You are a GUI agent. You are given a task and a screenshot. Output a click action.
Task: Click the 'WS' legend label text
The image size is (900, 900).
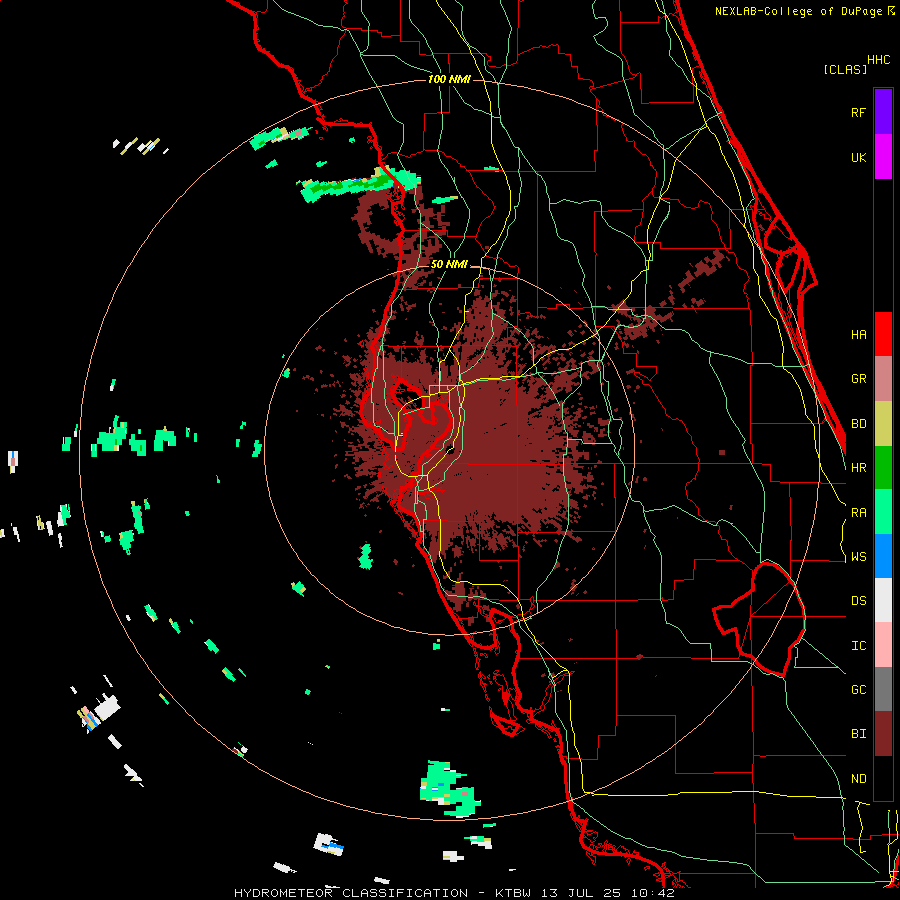pos(858,557)
